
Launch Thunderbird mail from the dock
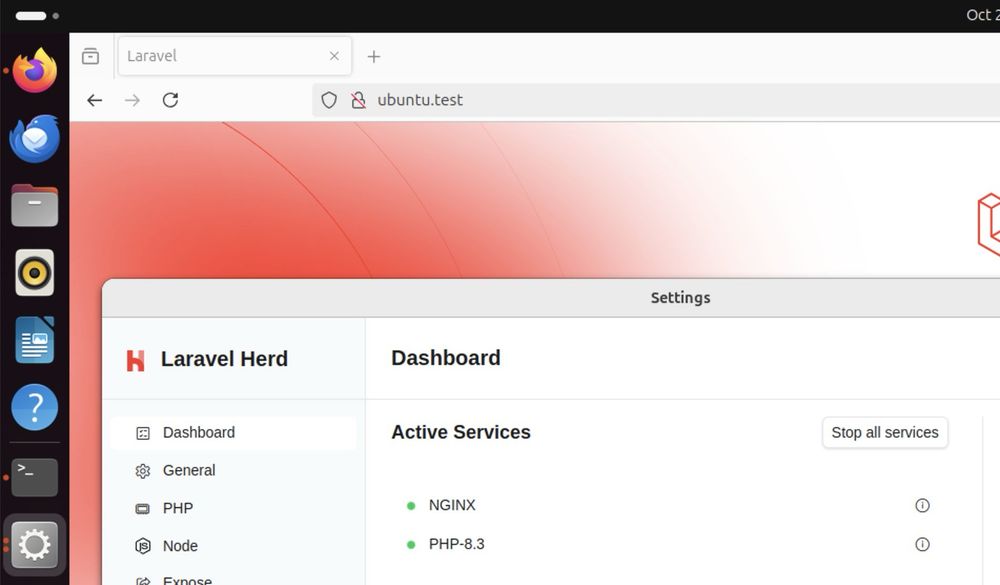34,138
